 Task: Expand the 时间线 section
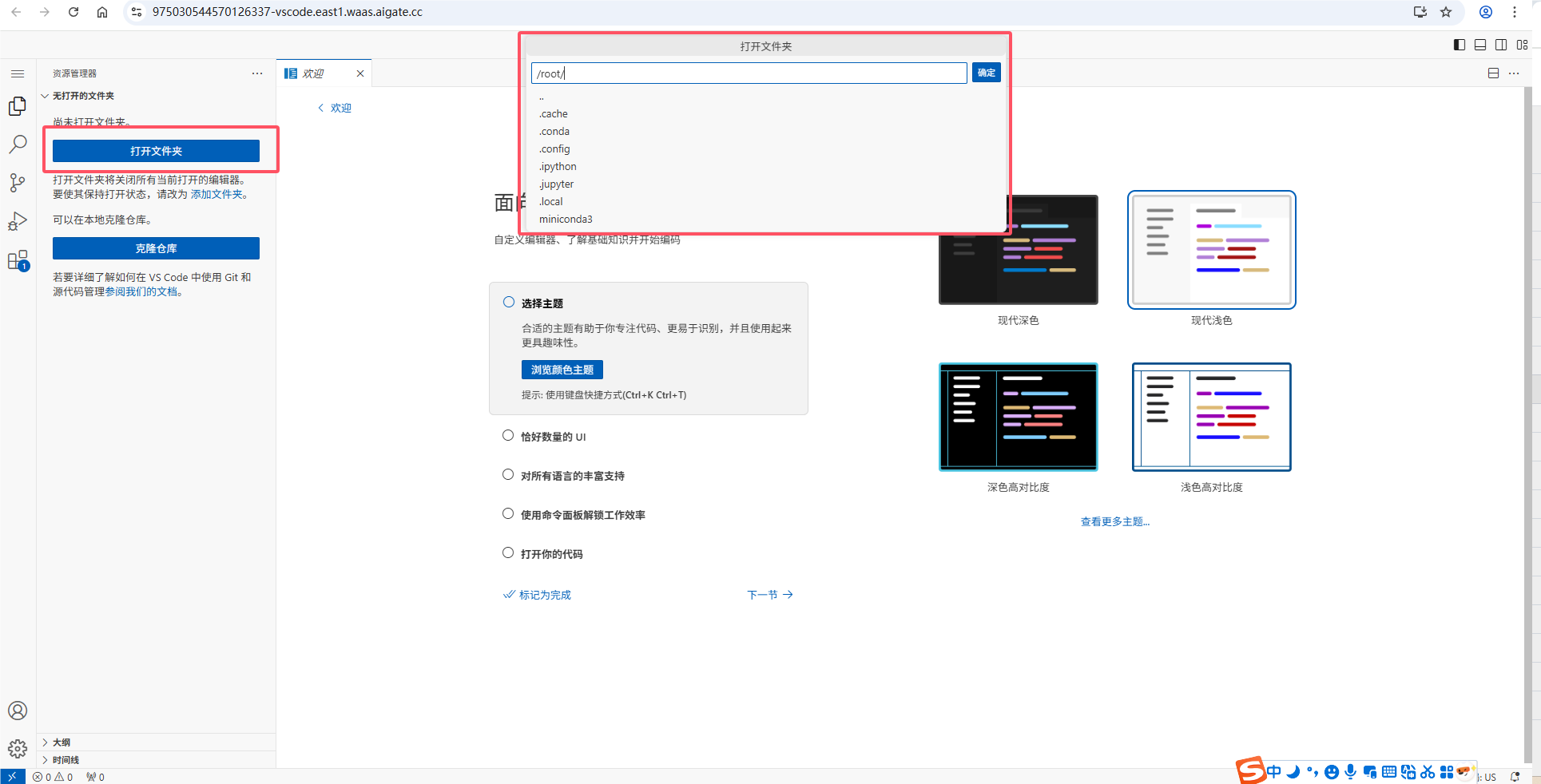pos(66,760)
